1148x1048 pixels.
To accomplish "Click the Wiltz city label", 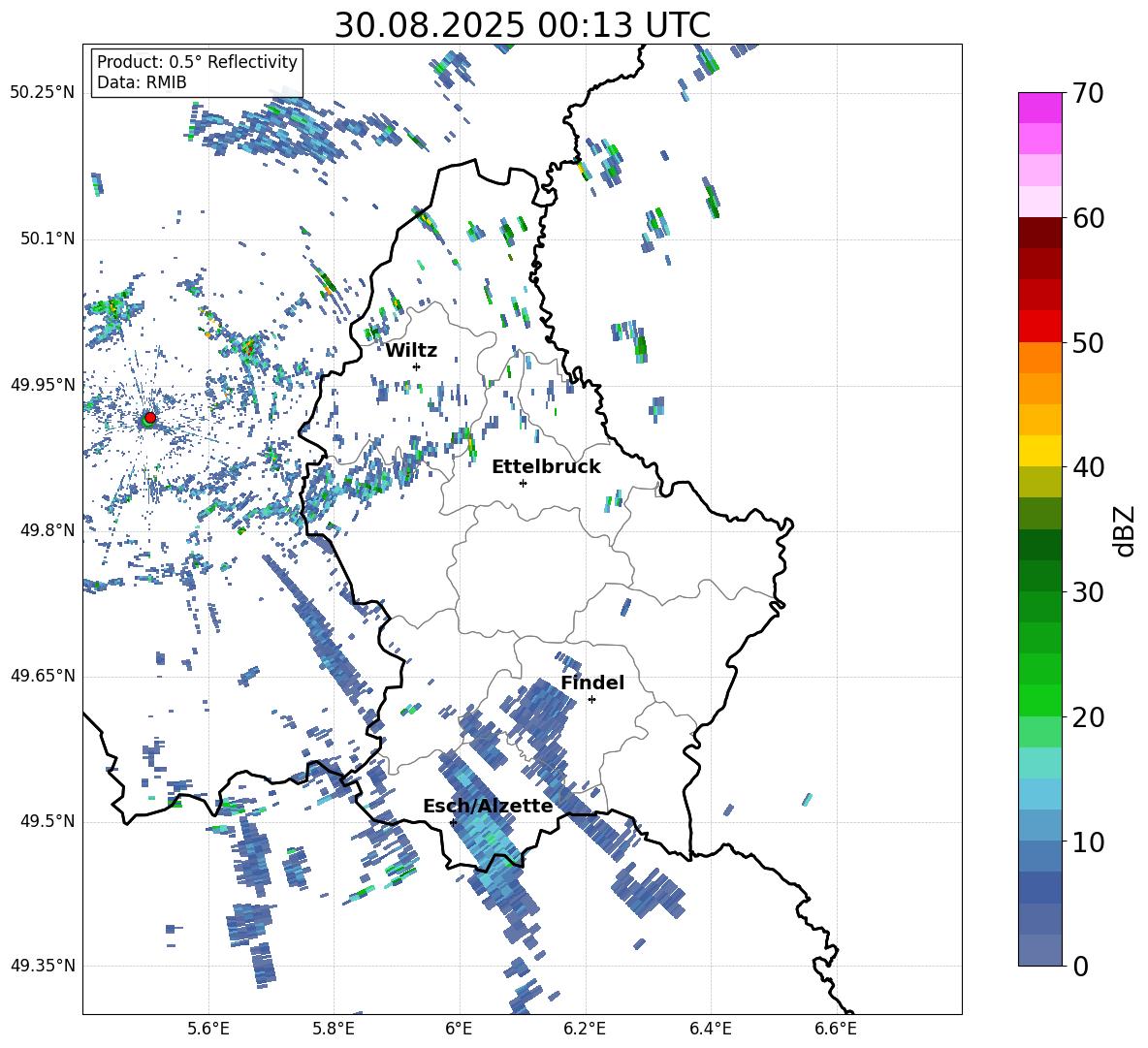I will [411, 351].
